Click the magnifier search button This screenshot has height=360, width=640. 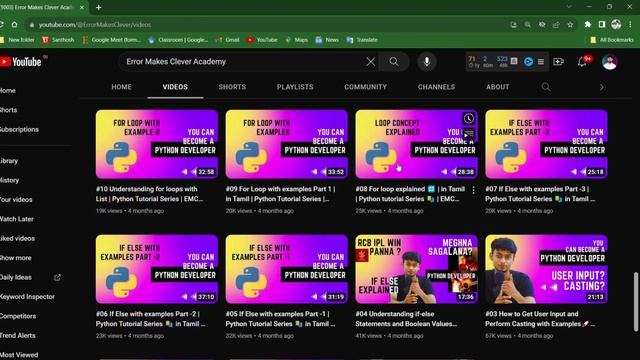click(x=394, y=62)
